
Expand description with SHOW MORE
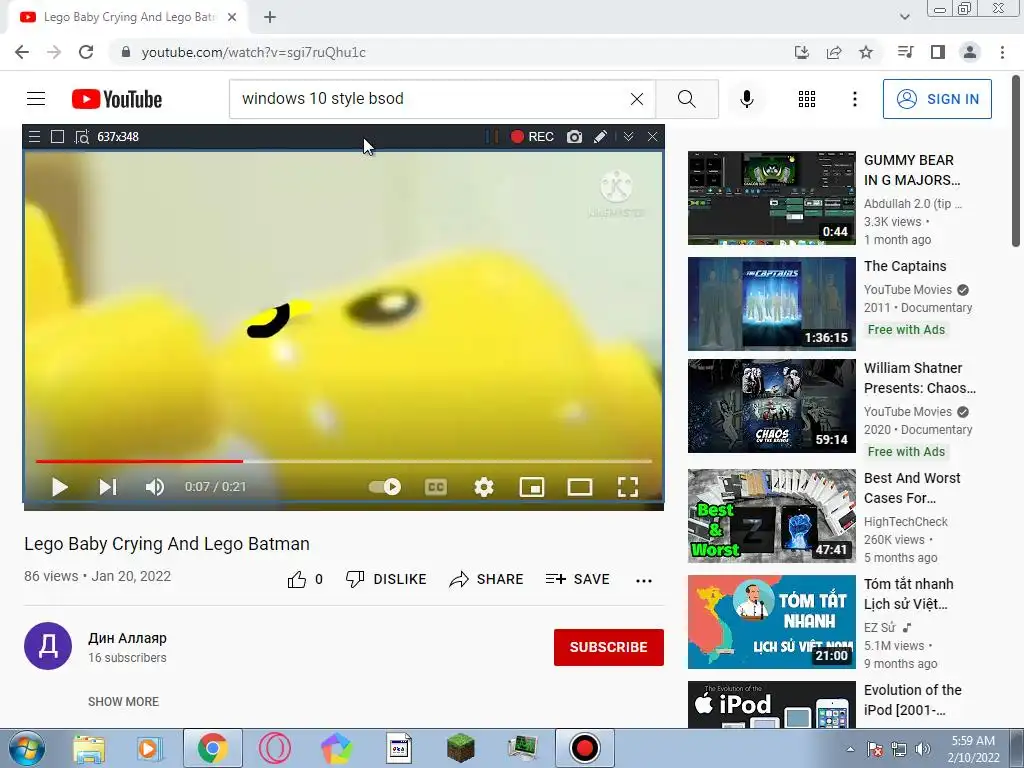123,701
